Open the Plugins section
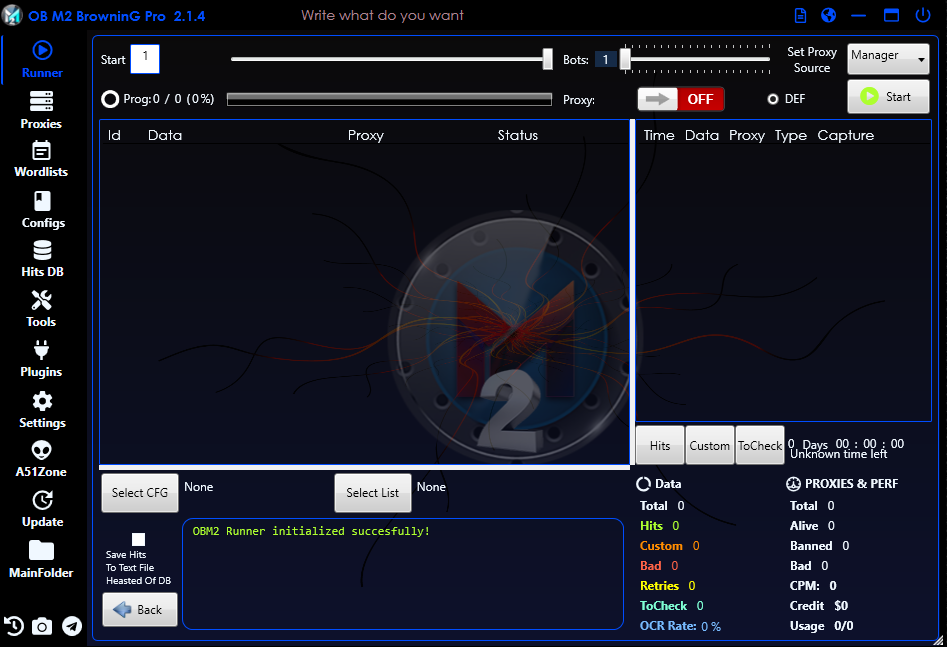Viewport: 947px width, 647px height. (x=41, y=359)
